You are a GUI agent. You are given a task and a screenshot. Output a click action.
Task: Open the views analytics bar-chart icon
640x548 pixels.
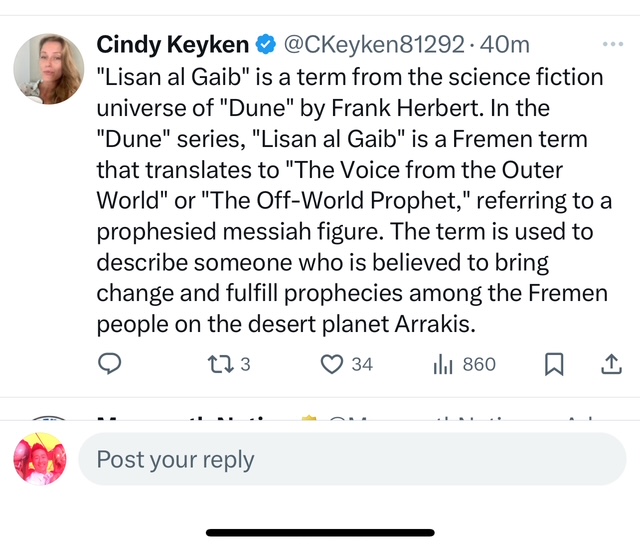pos(443,365)
